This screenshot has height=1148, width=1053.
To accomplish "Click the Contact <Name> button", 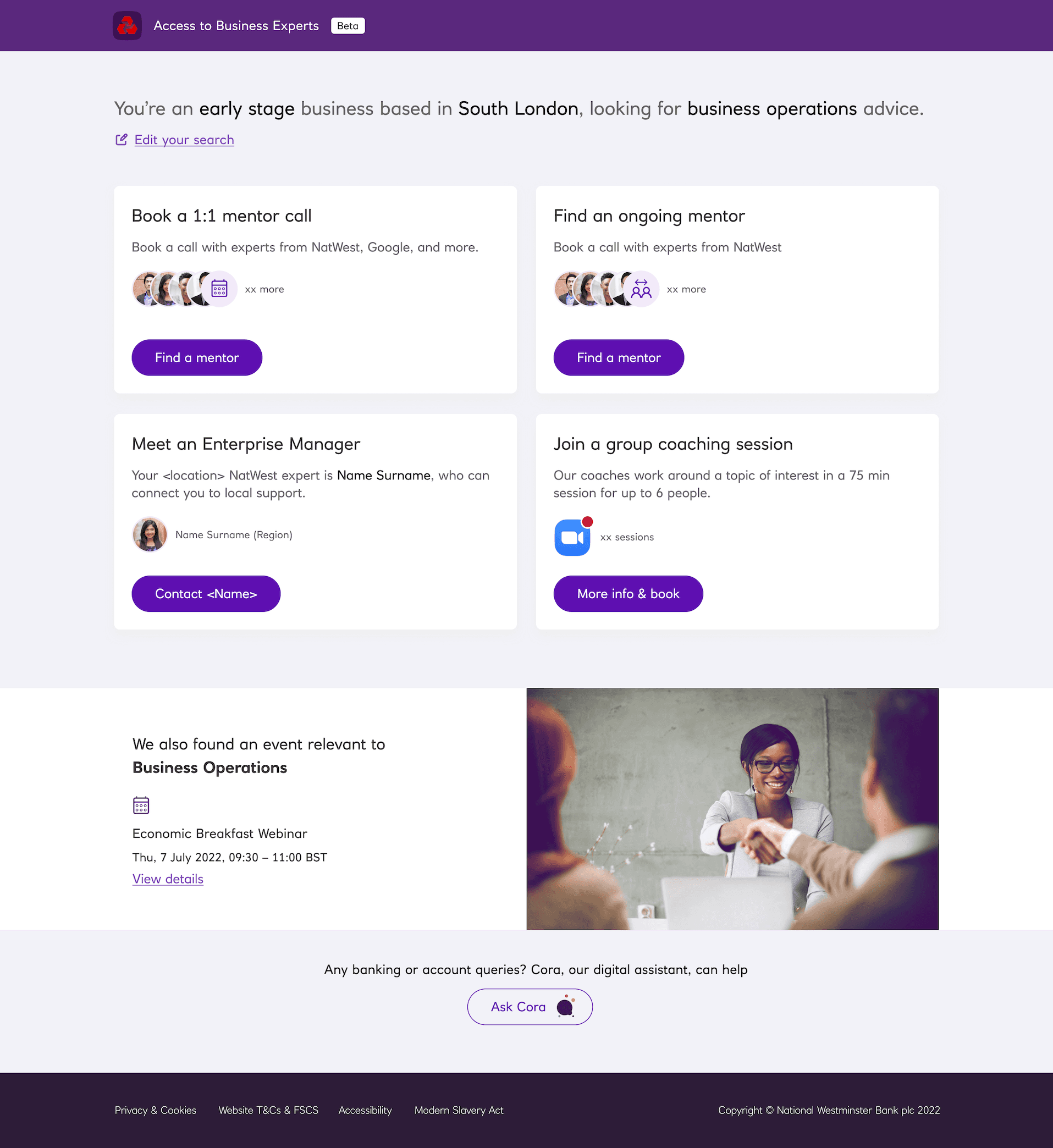I will pos(206,594).
